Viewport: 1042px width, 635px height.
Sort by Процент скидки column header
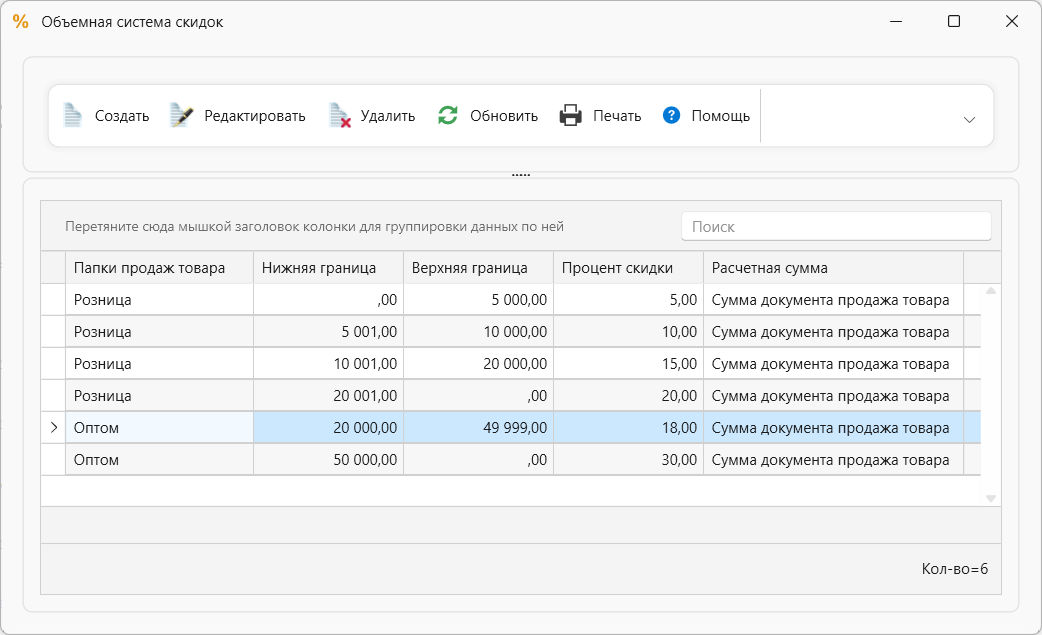pos(629,268)
